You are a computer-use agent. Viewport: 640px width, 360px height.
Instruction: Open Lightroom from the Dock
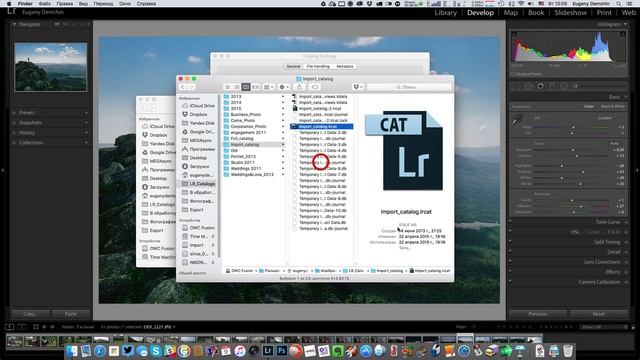coord(268,351)
